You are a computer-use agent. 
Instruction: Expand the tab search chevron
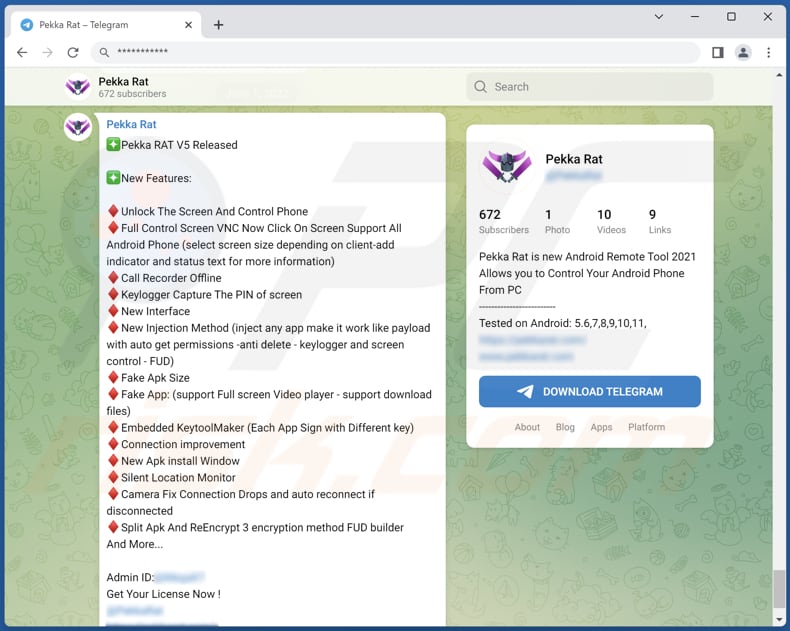point(659,17)
